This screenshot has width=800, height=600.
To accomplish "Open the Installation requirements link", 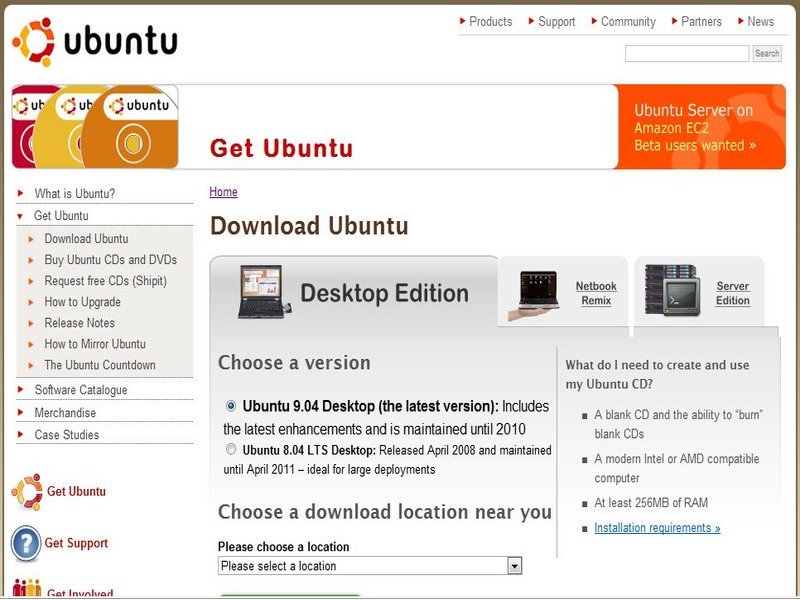I will click(x=657, y=528).
